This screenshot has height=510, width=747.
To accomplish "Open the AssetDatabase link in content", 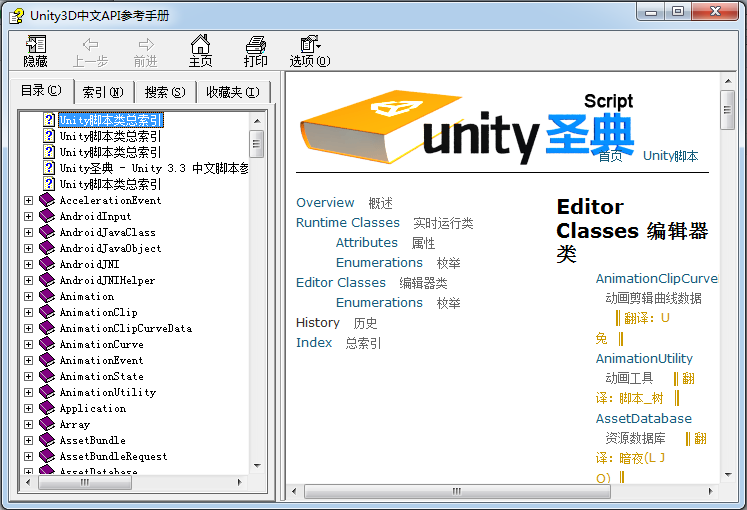I will (x=643, y=419).
